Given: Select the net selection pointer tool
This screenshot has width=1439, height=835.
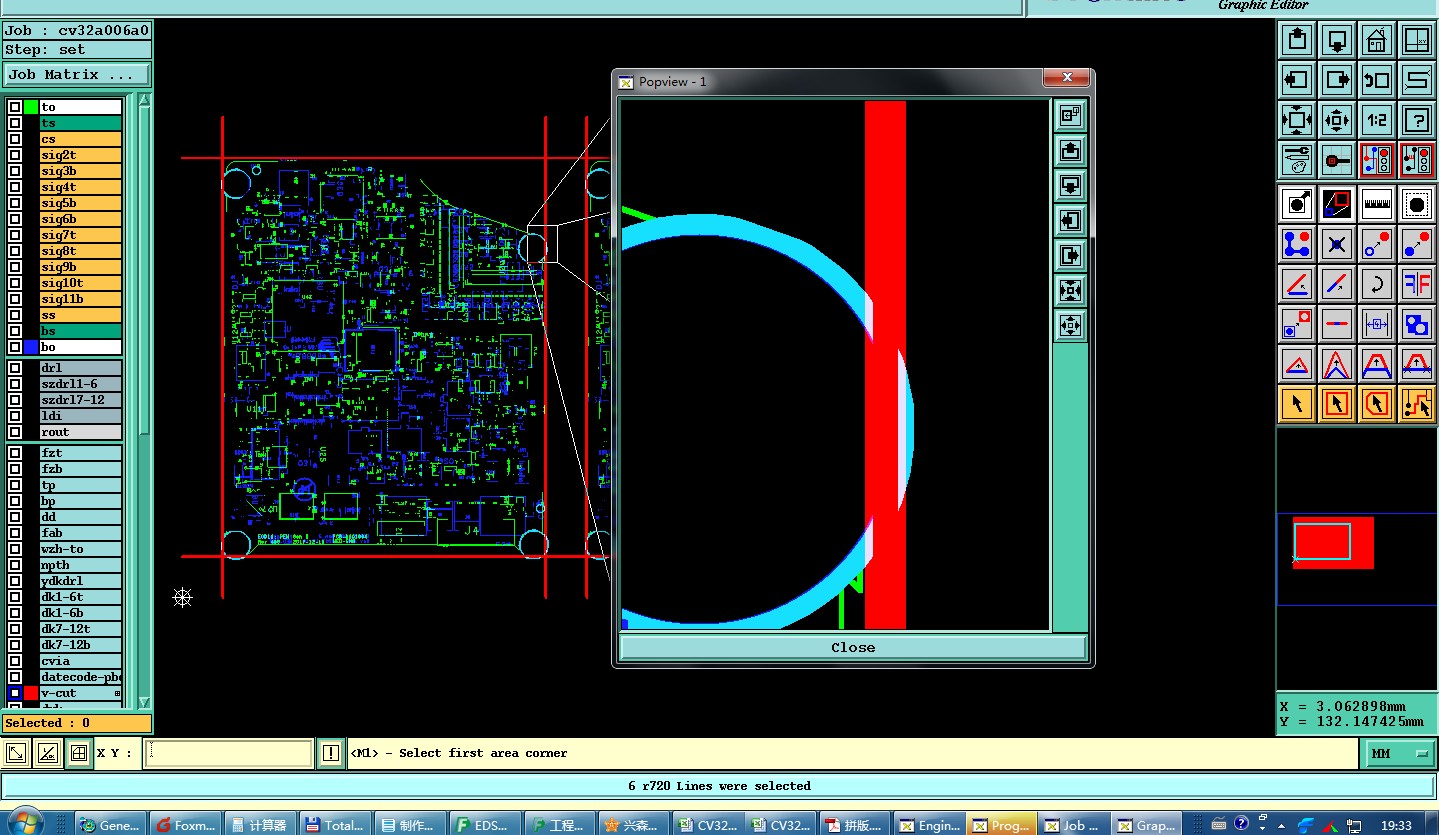Looking at the screenshot, I should click(1417, 404).
